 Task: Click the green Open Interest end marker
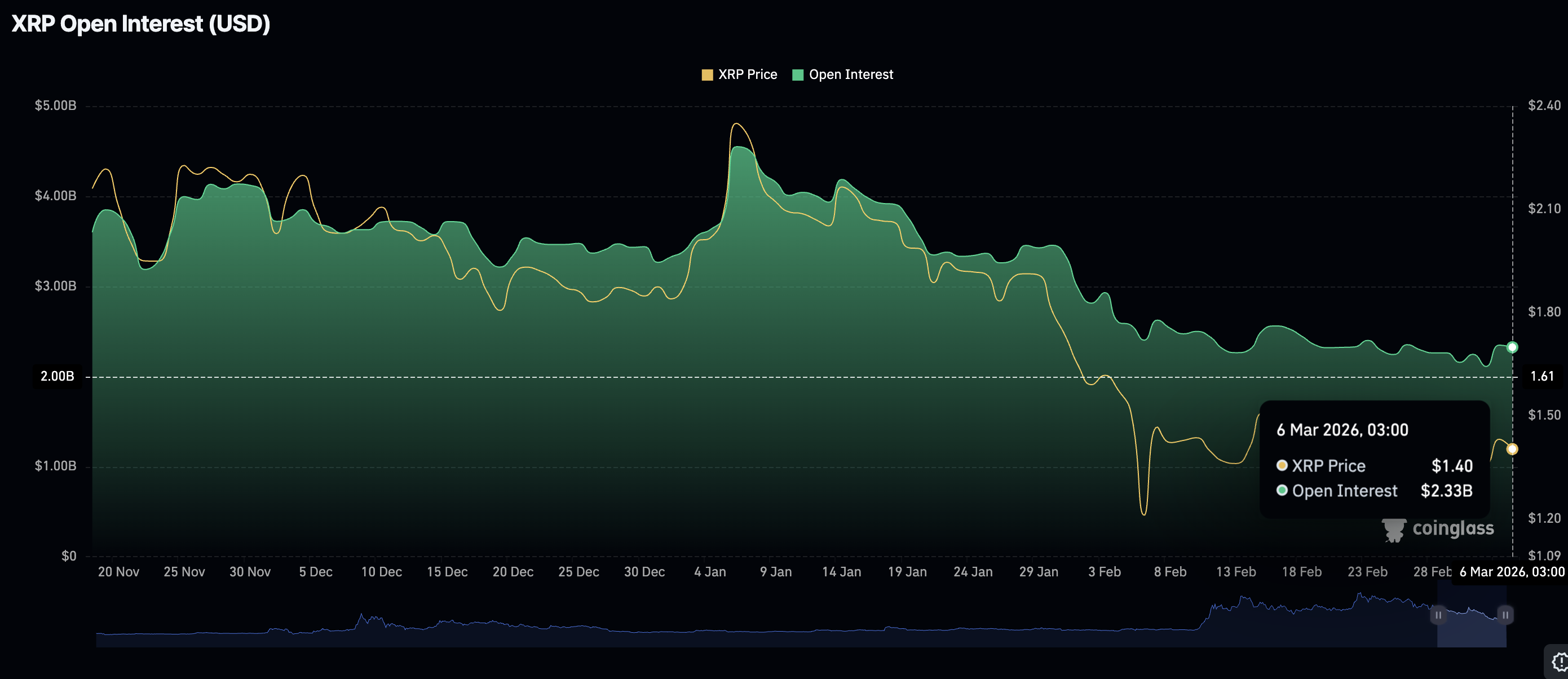click(x=1512, y=347)
